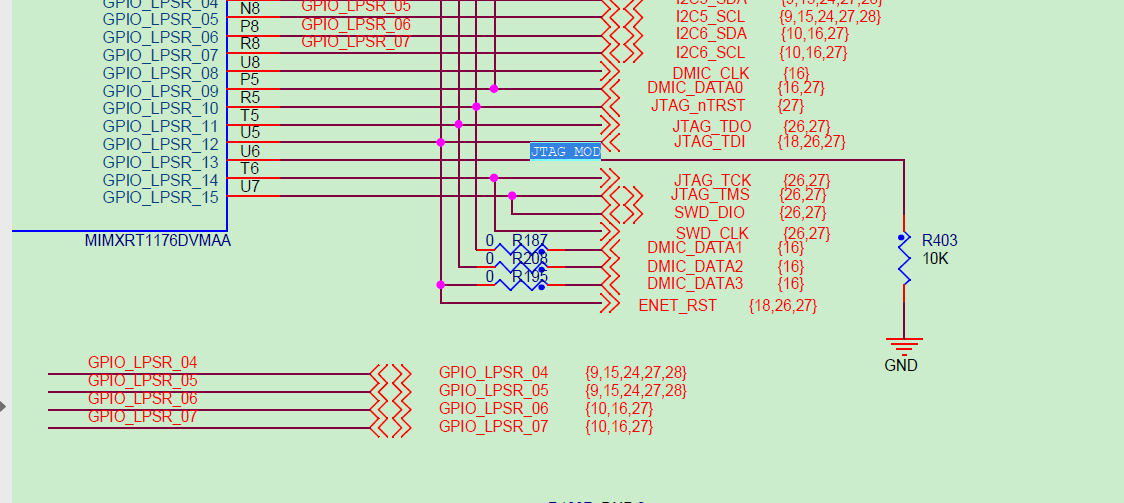Select the junction dot on GPIO_LPSR_12 wire

(441, 143)
